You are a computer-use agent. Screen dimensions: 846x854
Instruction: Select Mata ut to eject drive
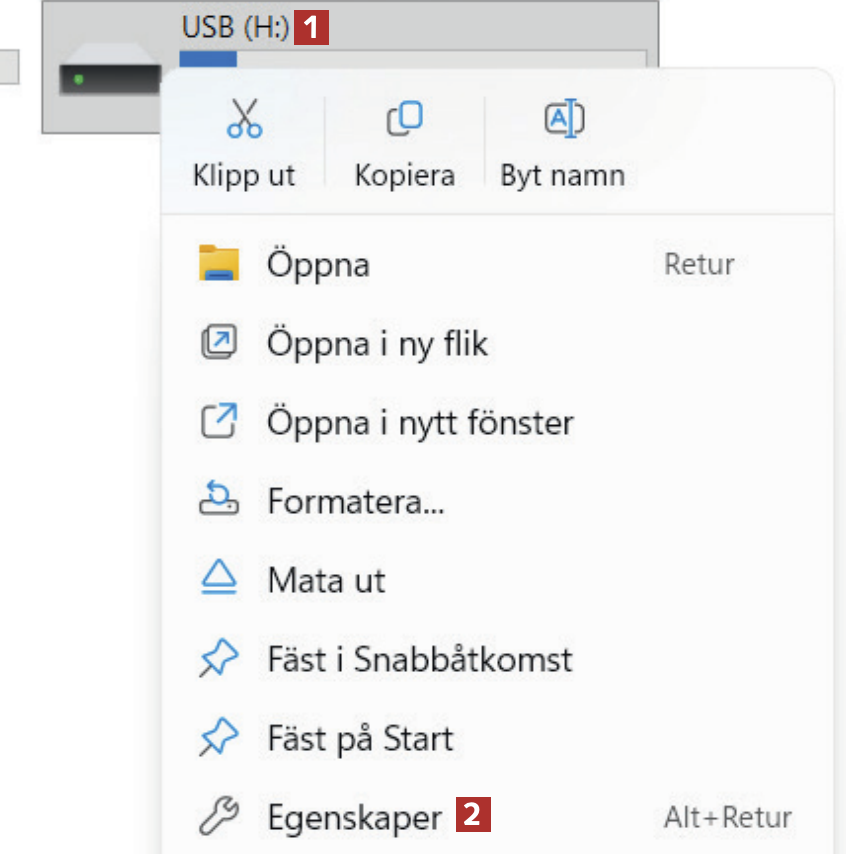[x=326, y=579]
